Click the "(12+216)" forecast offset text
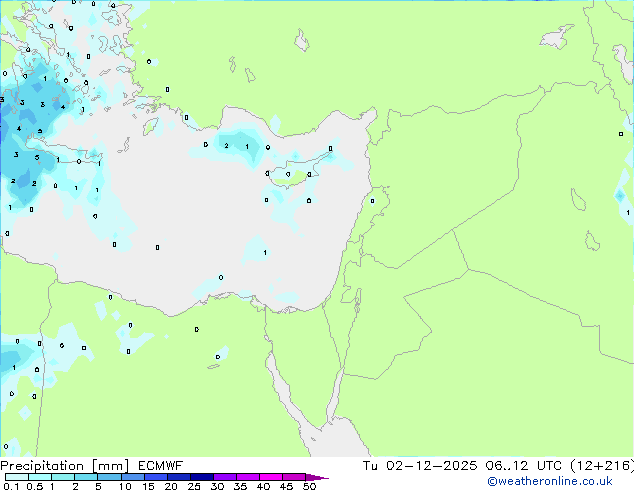 (x=602, y=466)
